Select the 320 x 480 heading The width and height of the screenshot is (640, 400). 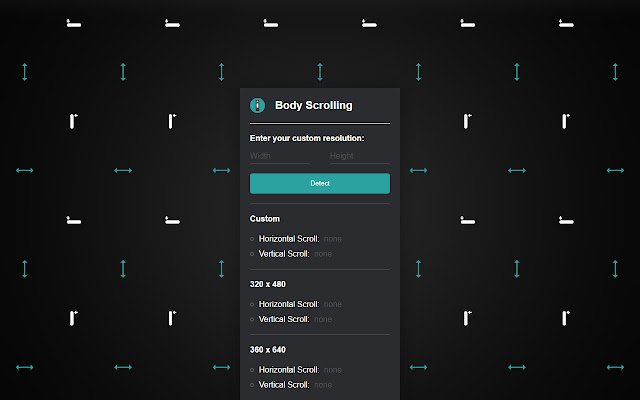click(x=268, y=284)
